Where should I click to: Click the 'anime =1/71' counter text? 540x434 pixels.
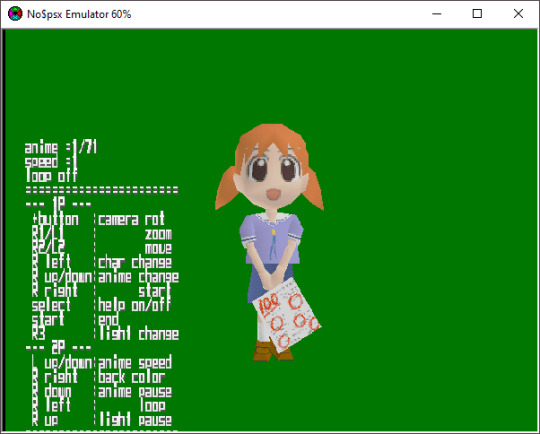[61, 148]
